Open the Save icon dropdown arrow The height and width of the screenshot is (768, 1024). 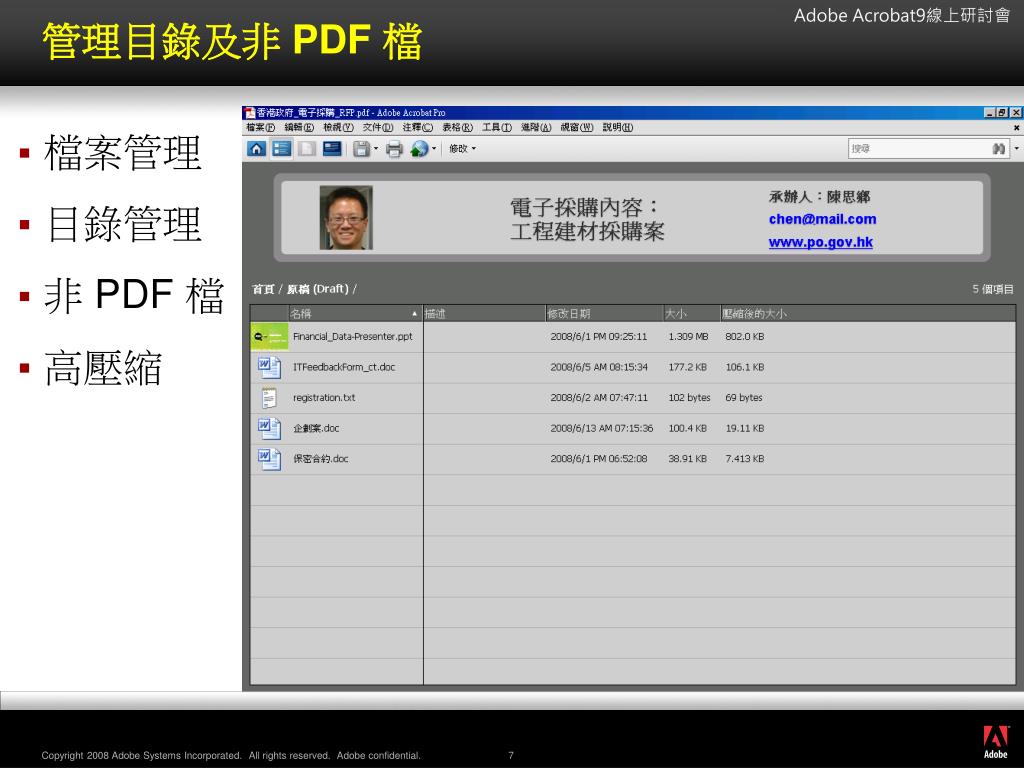point(376,149)
